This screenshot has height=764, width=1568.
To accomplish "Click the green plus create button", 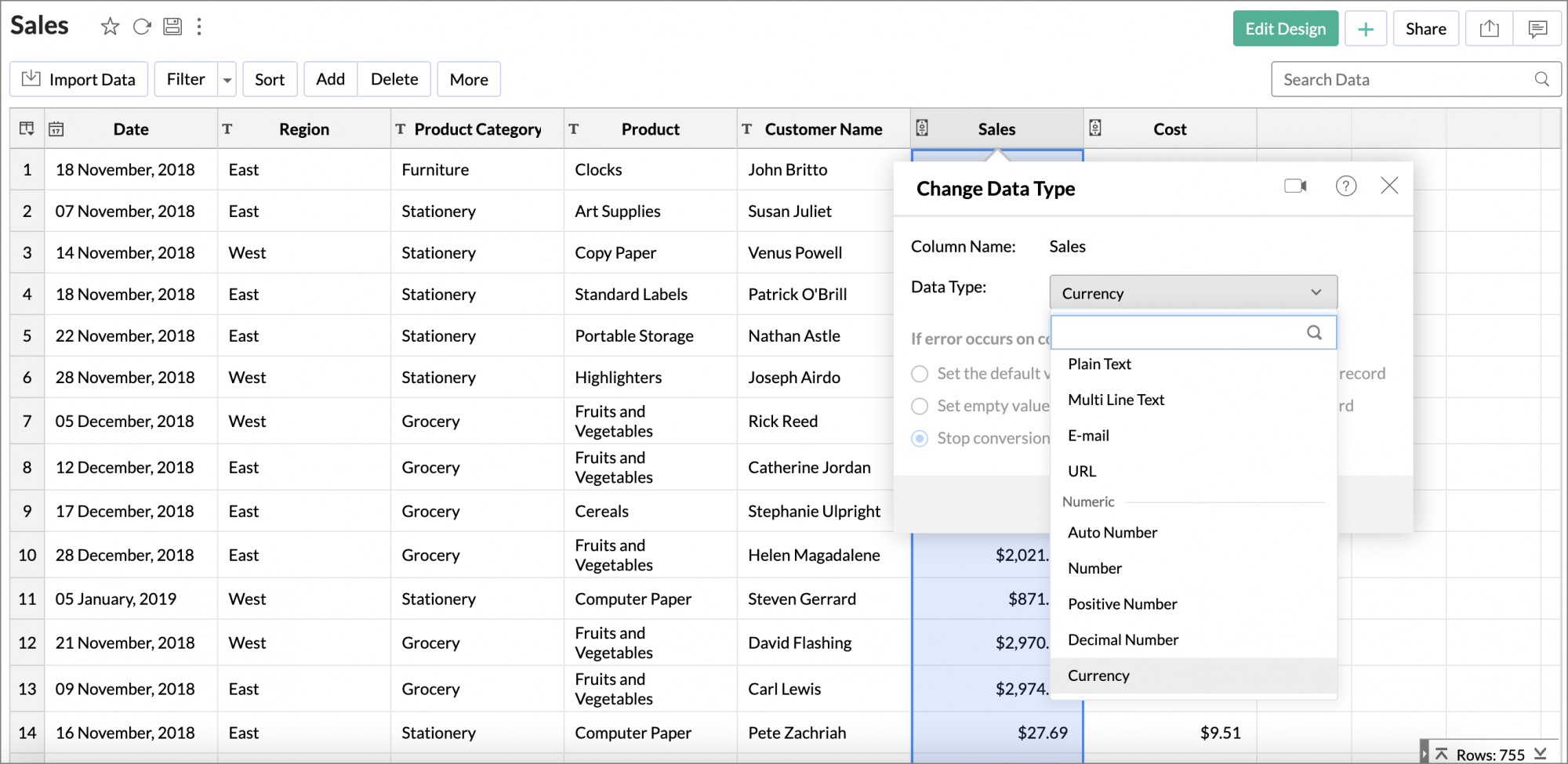I will point(1366,29).
